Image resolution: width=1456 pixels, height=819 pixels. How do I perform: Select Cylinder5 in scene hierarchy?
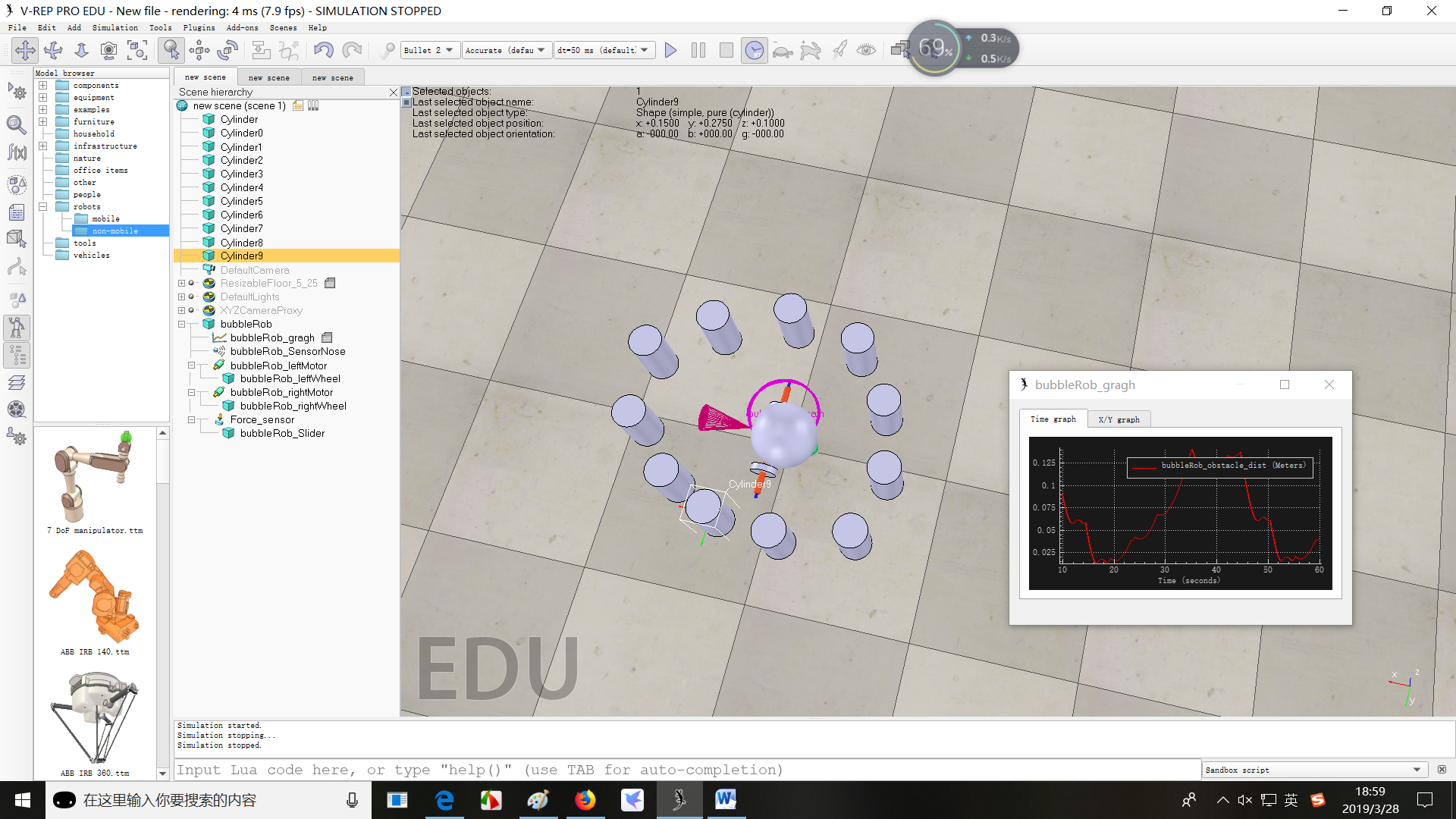[x=241, y=201]
